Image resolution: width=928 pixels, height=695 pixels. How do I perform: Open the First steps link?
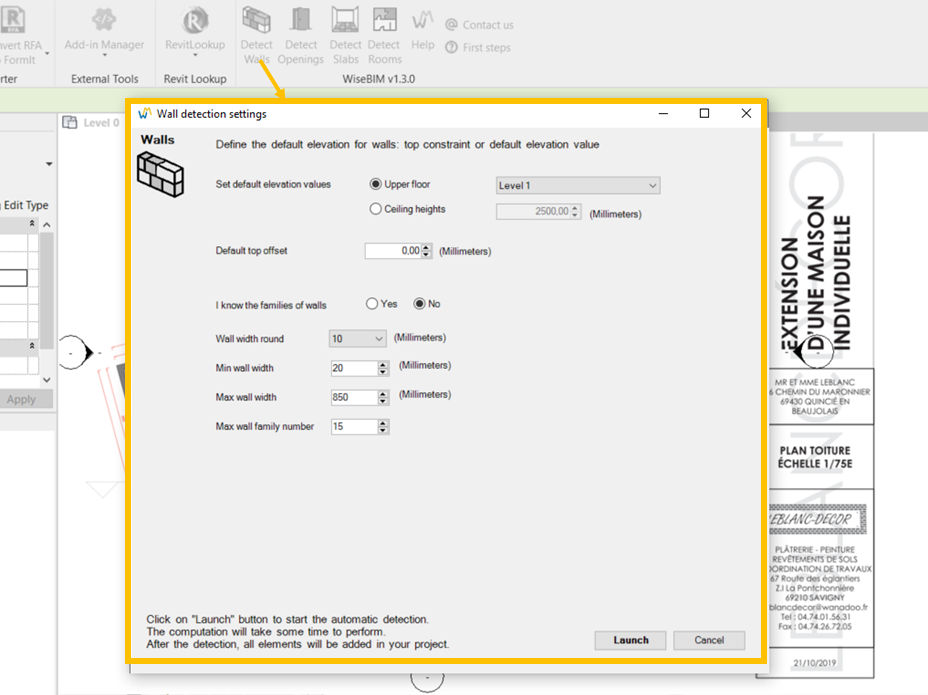click(478, 47)
